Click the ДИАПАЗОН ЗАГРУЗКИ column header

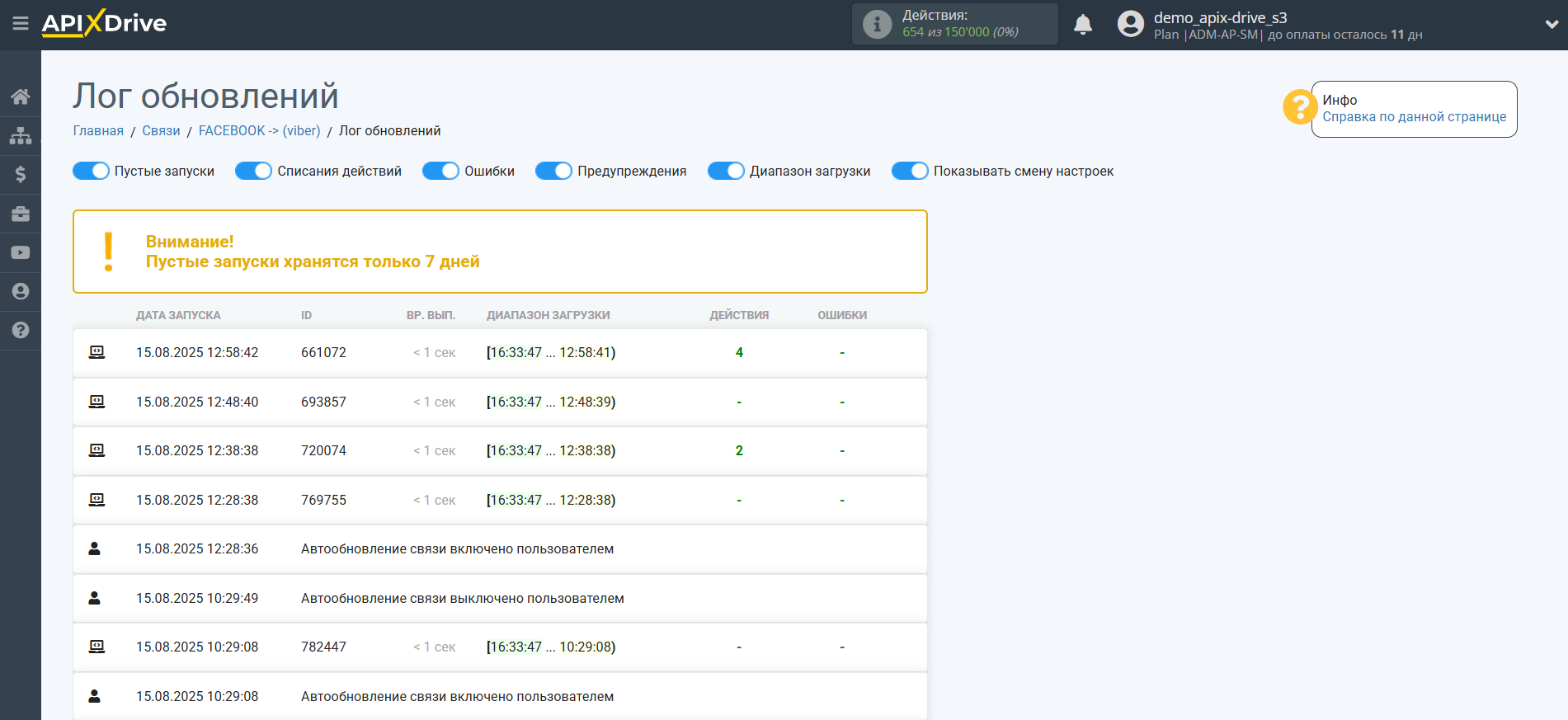(x=548, y=315)
